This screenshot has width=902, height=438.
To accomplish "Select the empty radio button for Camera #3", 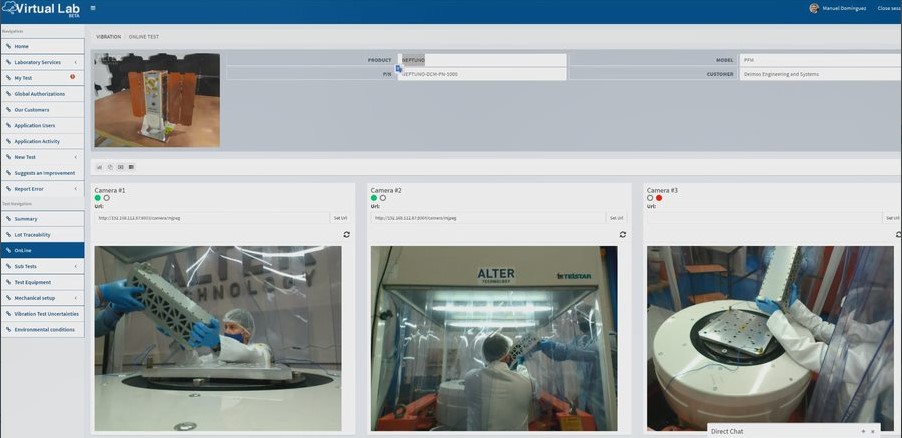I will tap(650, 198).
